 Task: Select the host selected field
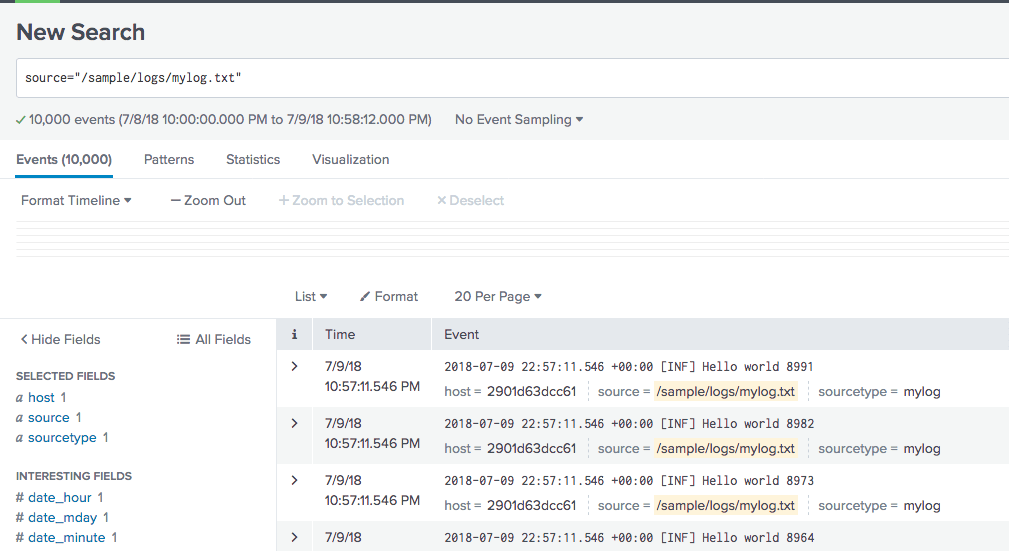point(41,398)
